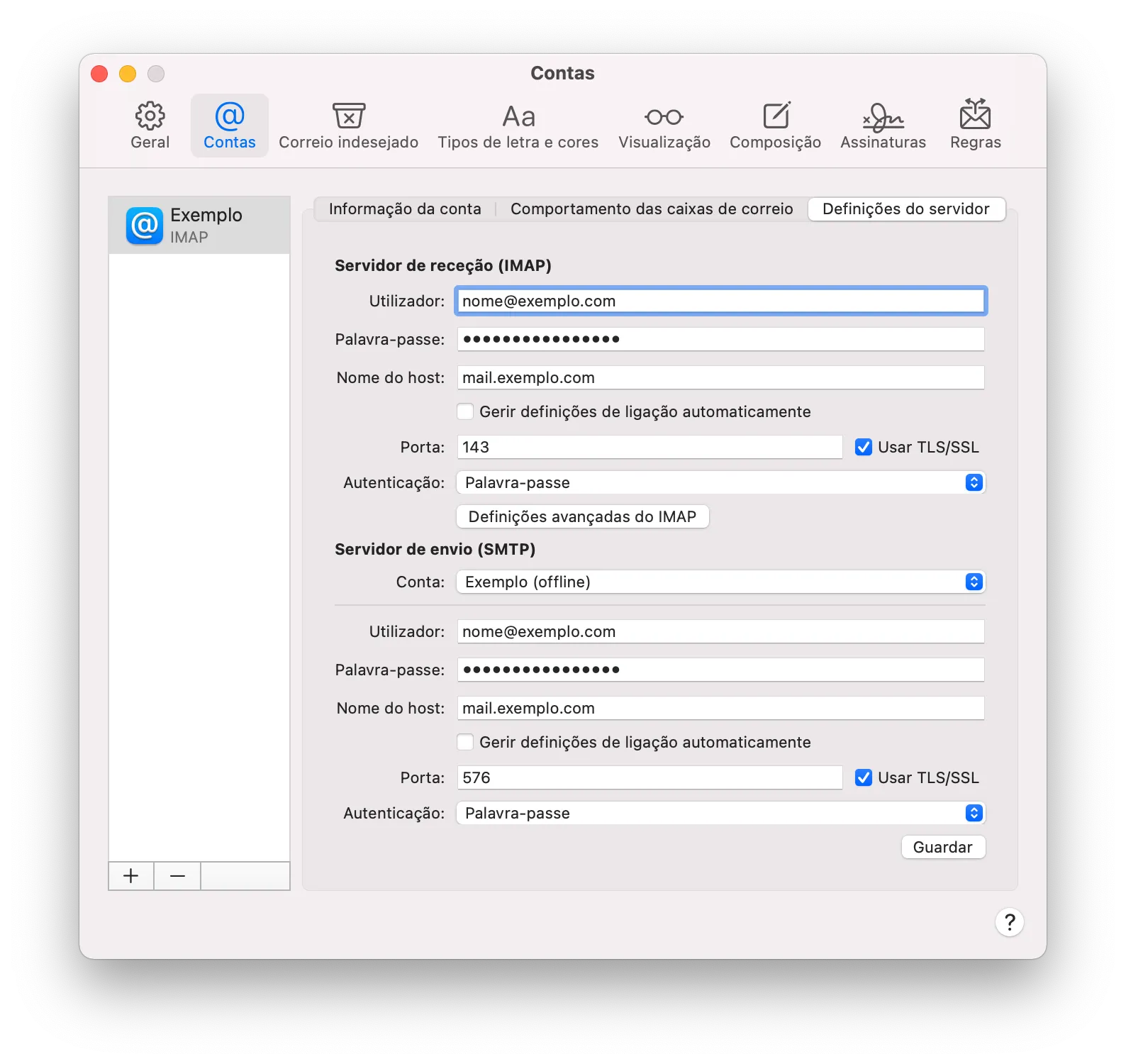Open the Visualização glasses pane
Image resolution: width=1126 pixels, height=1064 pixels.
(x=664, y=126)
